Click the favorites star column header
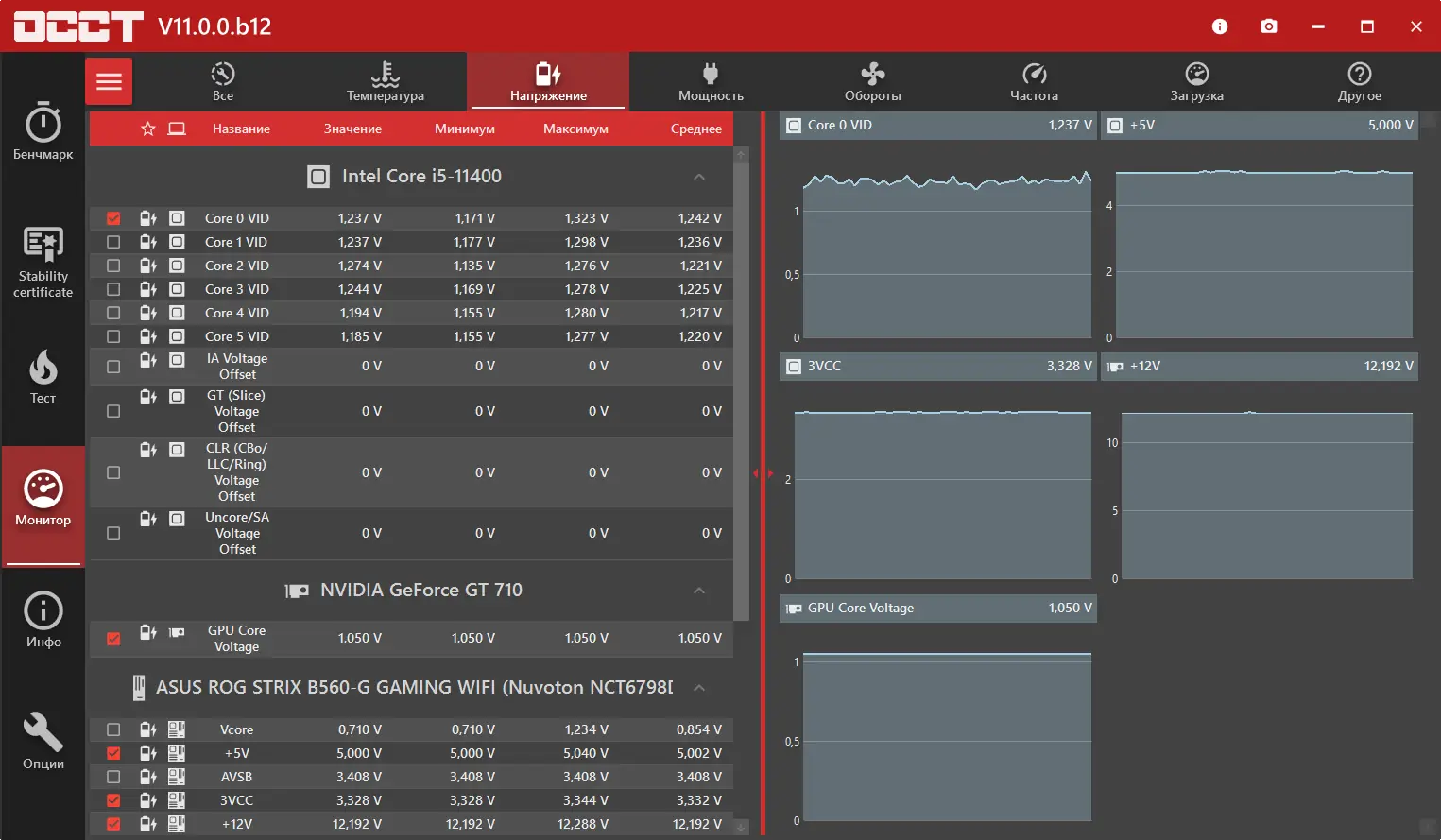The height and width of the screenshot is (840, 1441). [x=148, y=129]
